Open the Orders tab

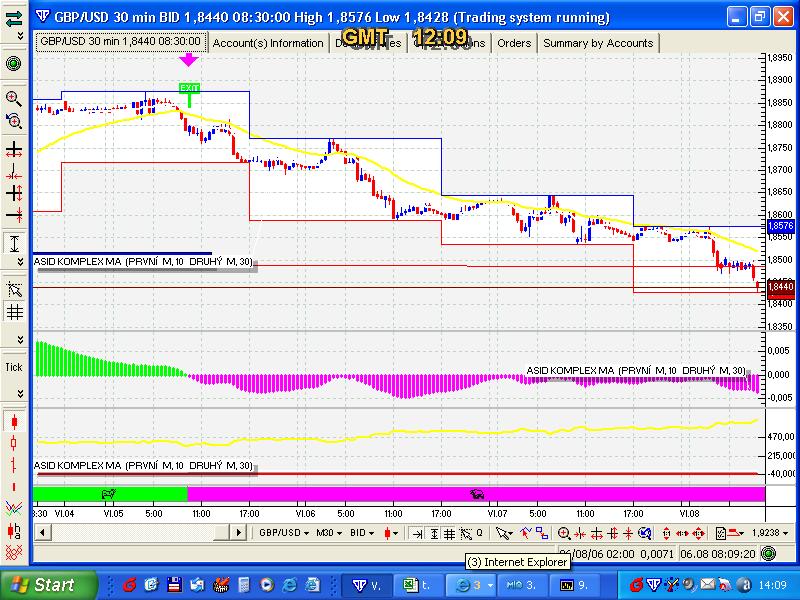[x=514, y=43]
